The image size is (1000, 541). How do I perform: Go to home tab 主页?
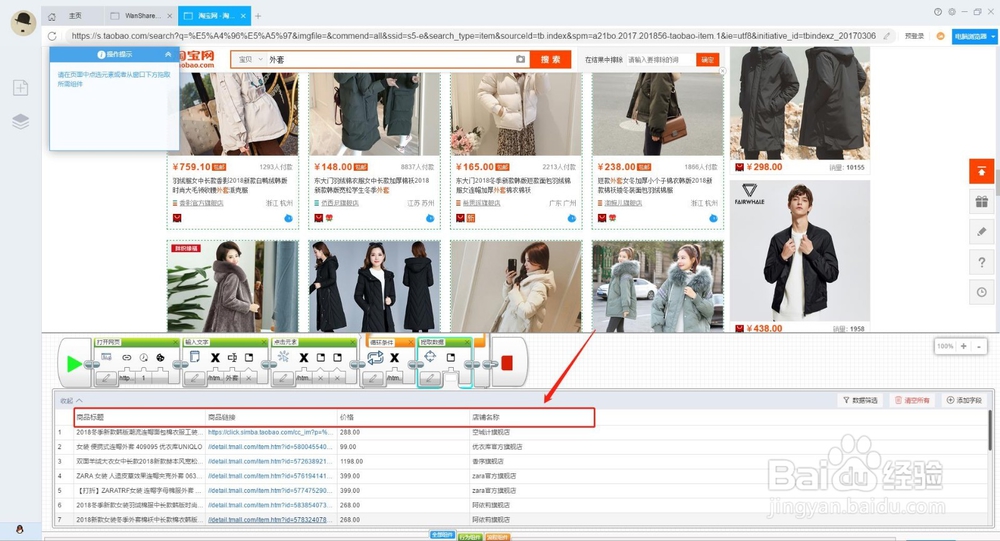[74, 15]
